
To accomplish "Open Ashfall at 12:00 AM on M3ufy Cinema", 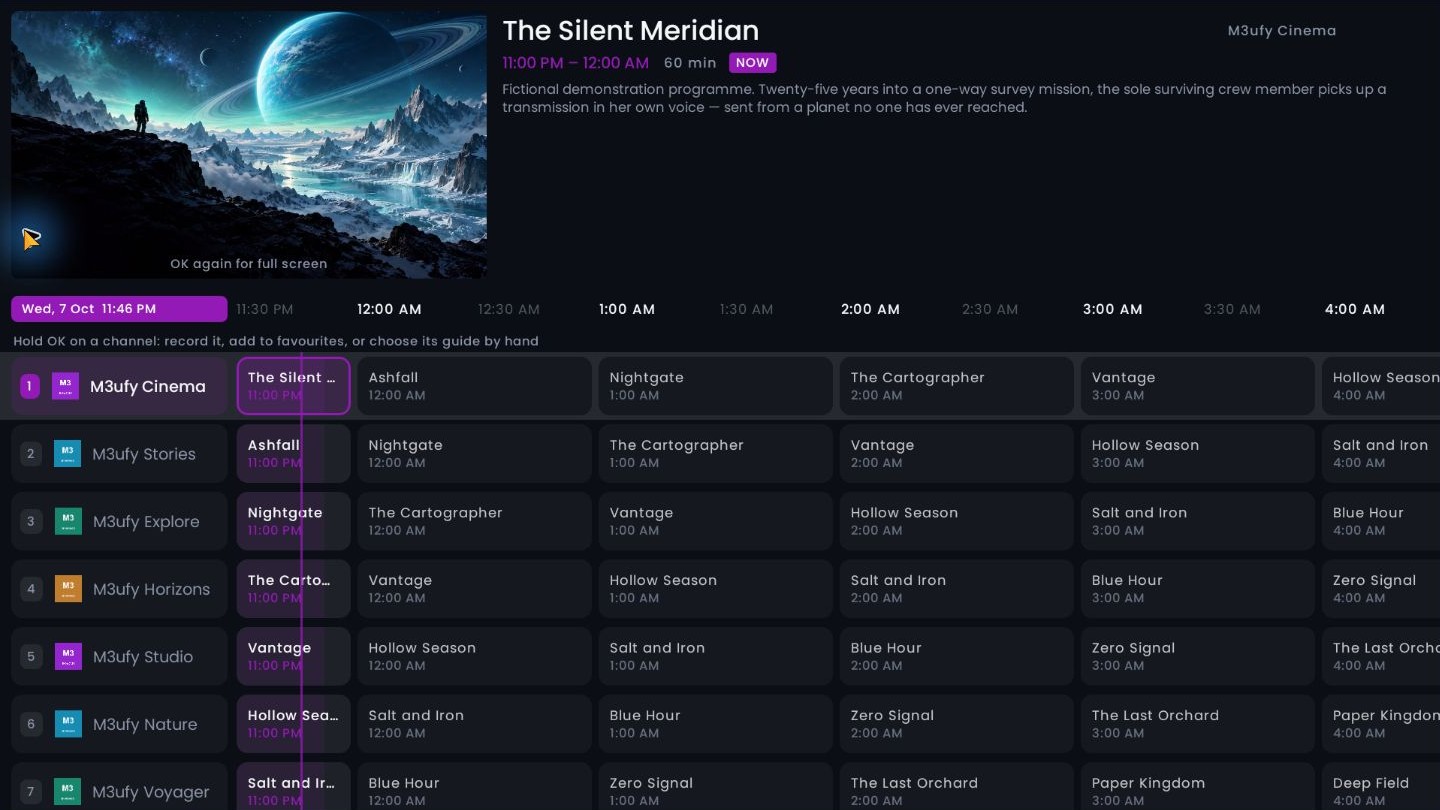I will pos(474,386).
